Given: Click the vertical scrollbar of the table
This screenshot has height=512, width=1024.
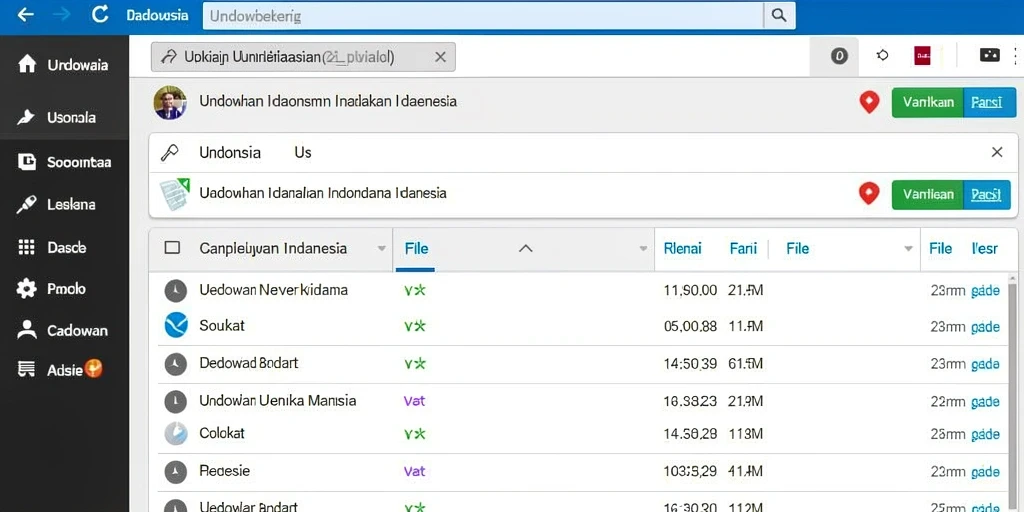Looking at the screenshot, I should [x=1012, y=392].
